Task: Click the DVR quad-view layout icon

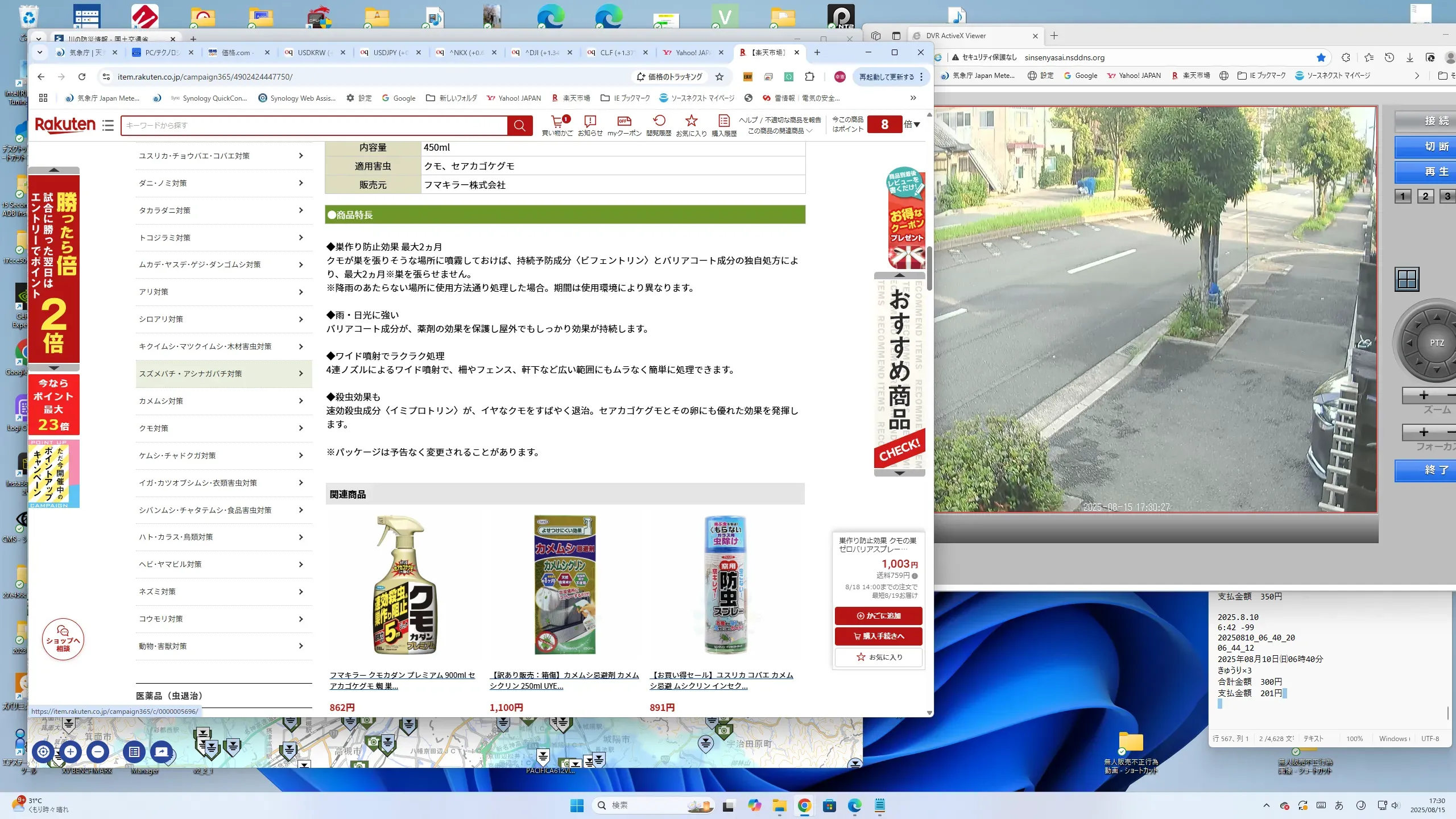Action: point(1407,279)
